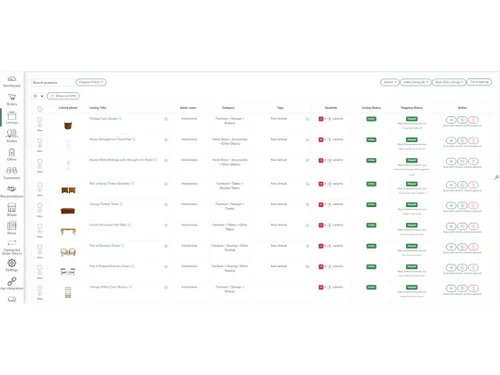The image size is (500, 375).
Task: Open the Listings sidebar section
Action: 12,118
